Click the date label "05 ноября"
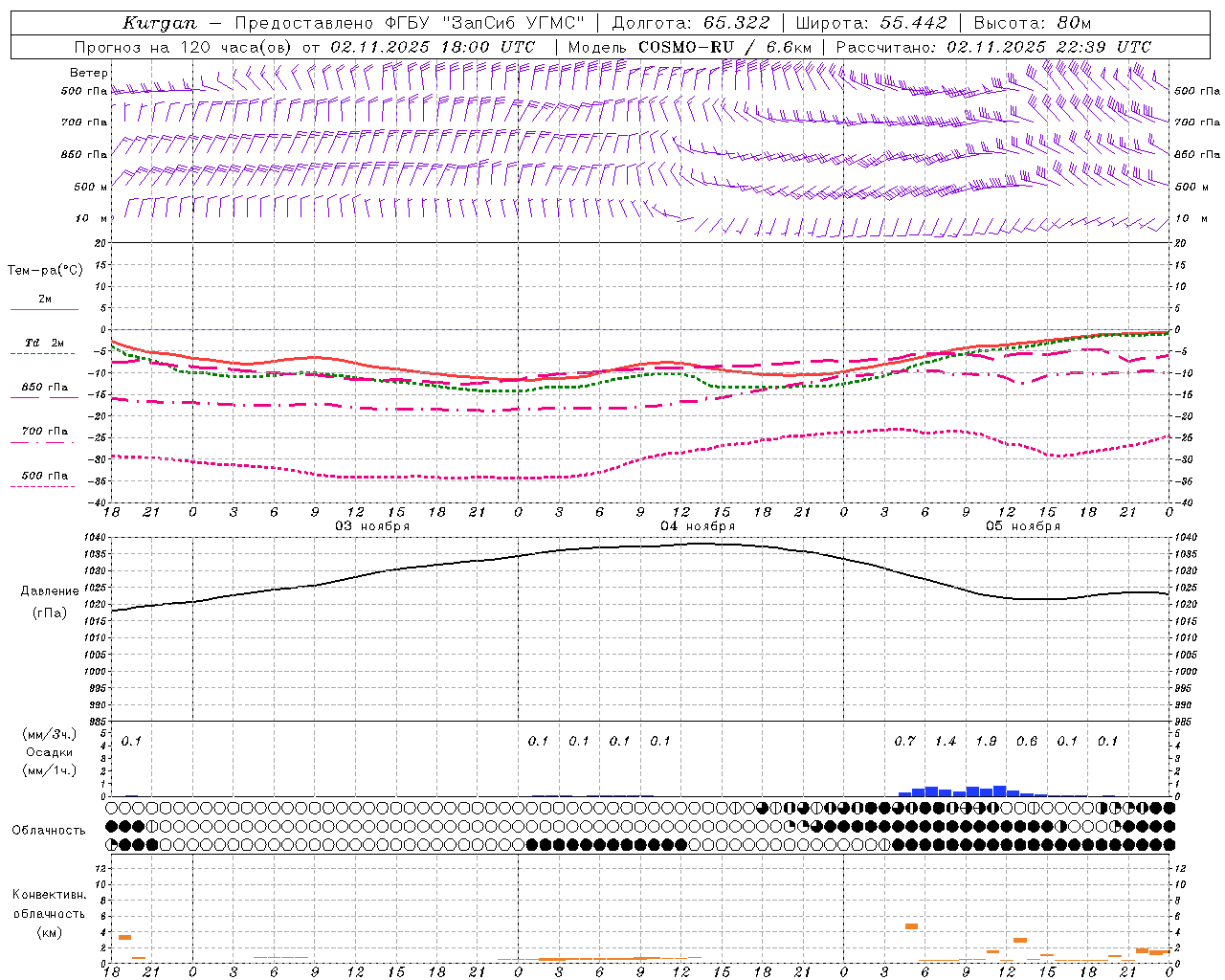The image size is (1225, 980). coord(1023,526)
